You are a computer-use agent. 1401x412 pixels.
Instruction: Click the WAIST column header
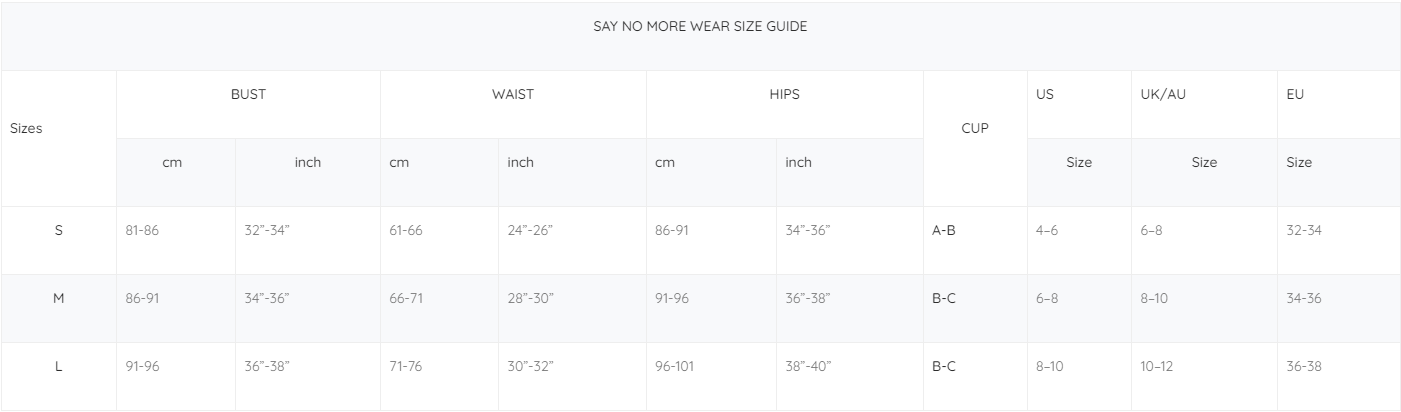[513, 96]
